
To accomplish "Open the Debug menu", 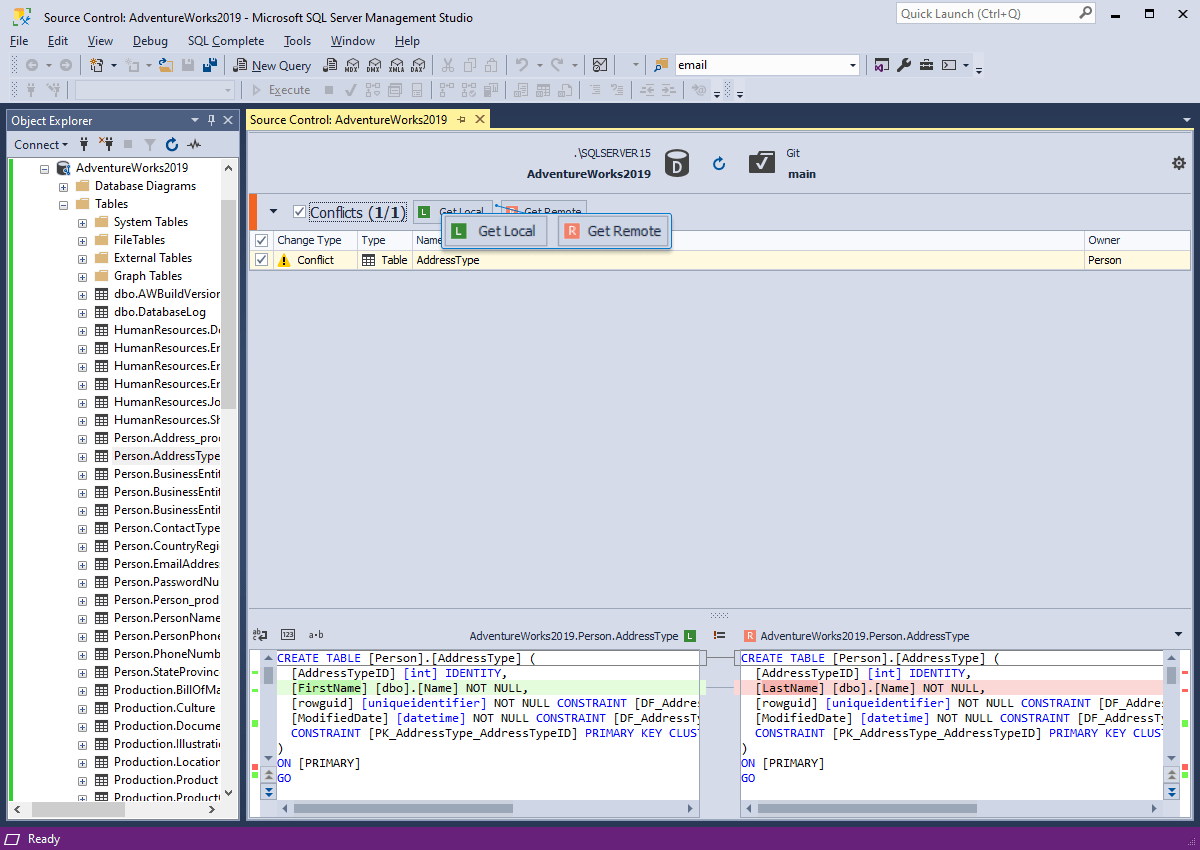I will pyautogui.click(x=150, y=41).
